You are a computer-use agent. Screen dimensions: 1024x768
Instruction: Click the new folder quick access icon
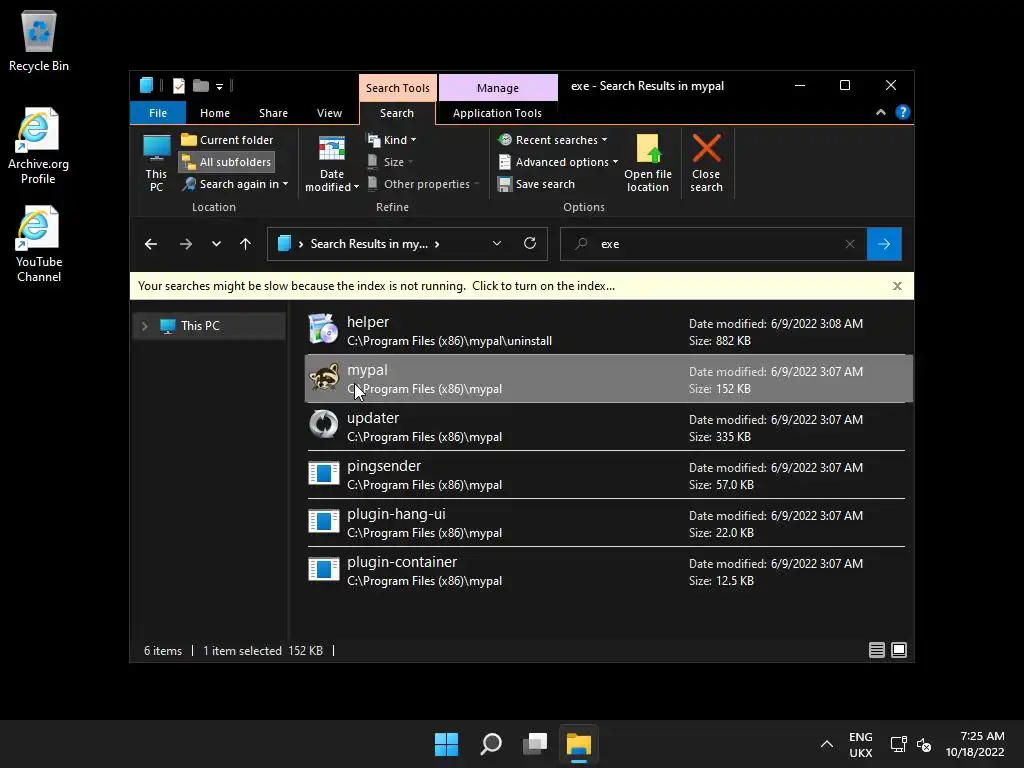point(200,86)
